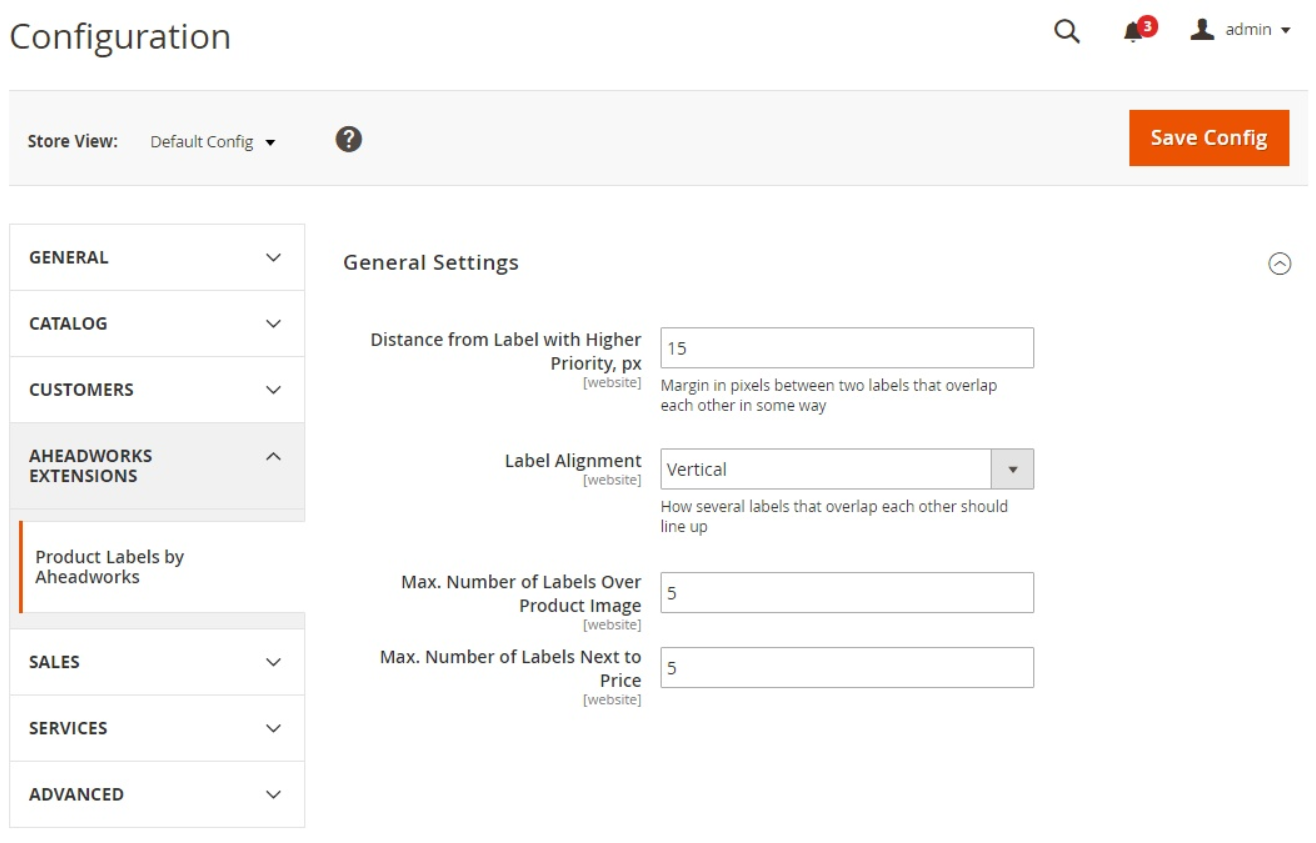This screenshot has height=843, width=1316.
Task: Expand the GENERAL sidebar section
Action: click(x=157, y=257)
